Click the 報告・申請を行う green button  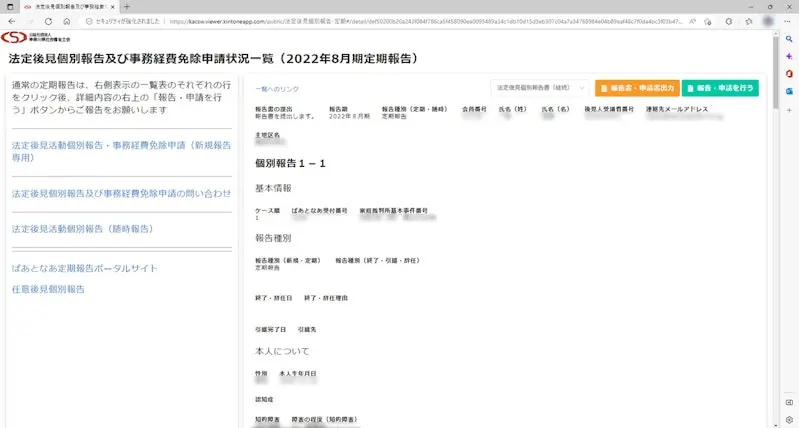(720, 88)
